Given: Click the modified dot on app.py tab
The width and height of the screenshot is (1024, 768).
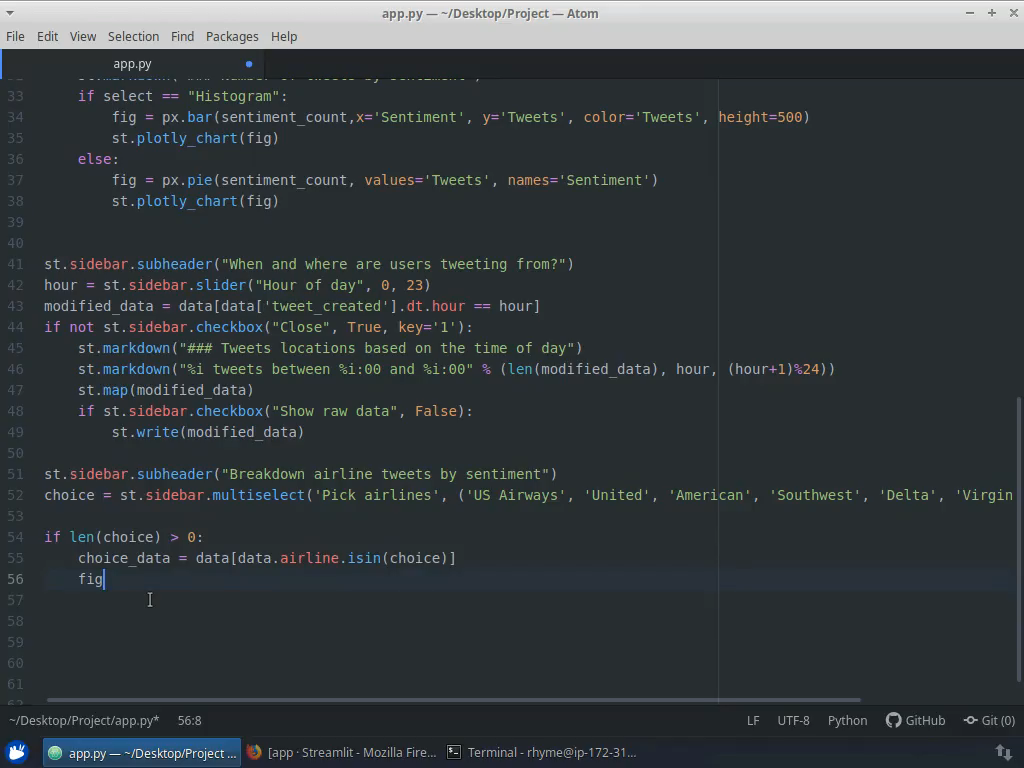Looking at the screenshot, I should [249, 64].
